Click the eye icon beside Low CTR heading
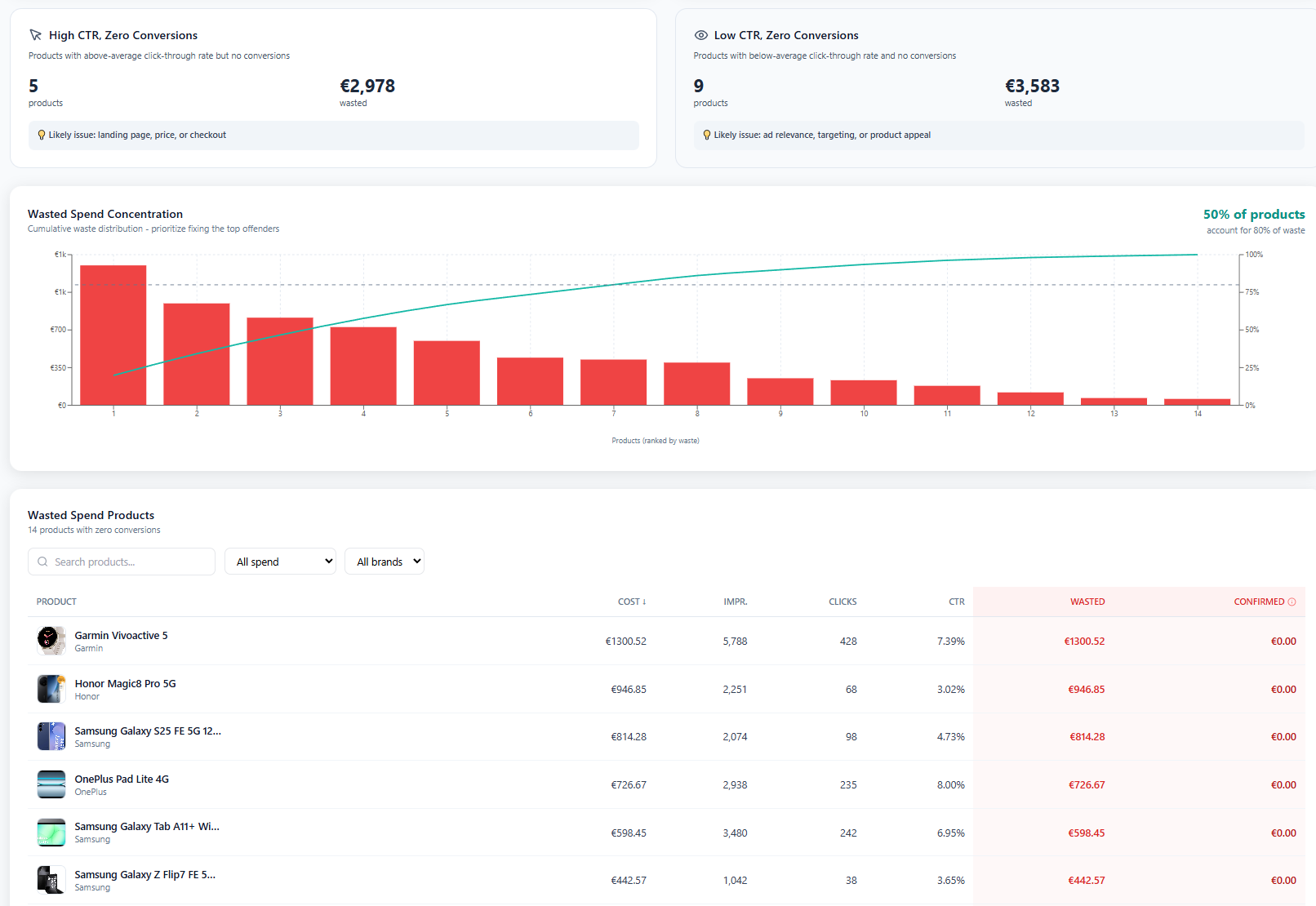The width and height of the screenshot is (1316, 906). click(x=700, y=35)
